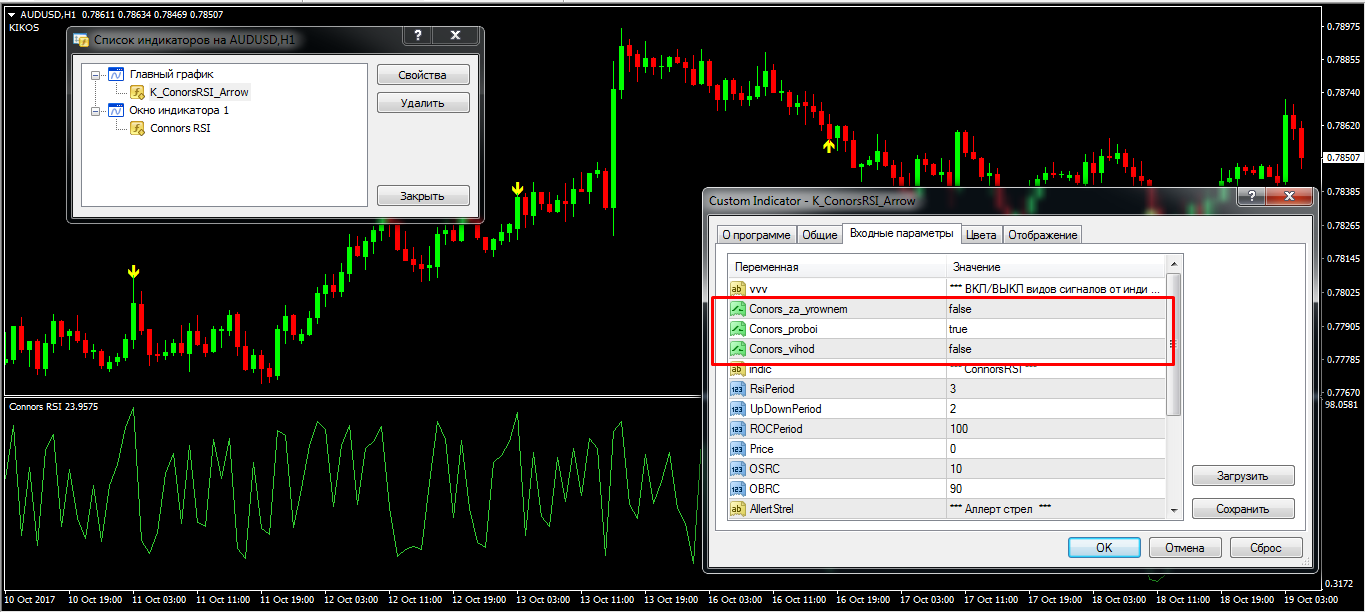Switch to the Цвета tab
1365x613 pixels.
pyautogui.click(x=980, y=235)
